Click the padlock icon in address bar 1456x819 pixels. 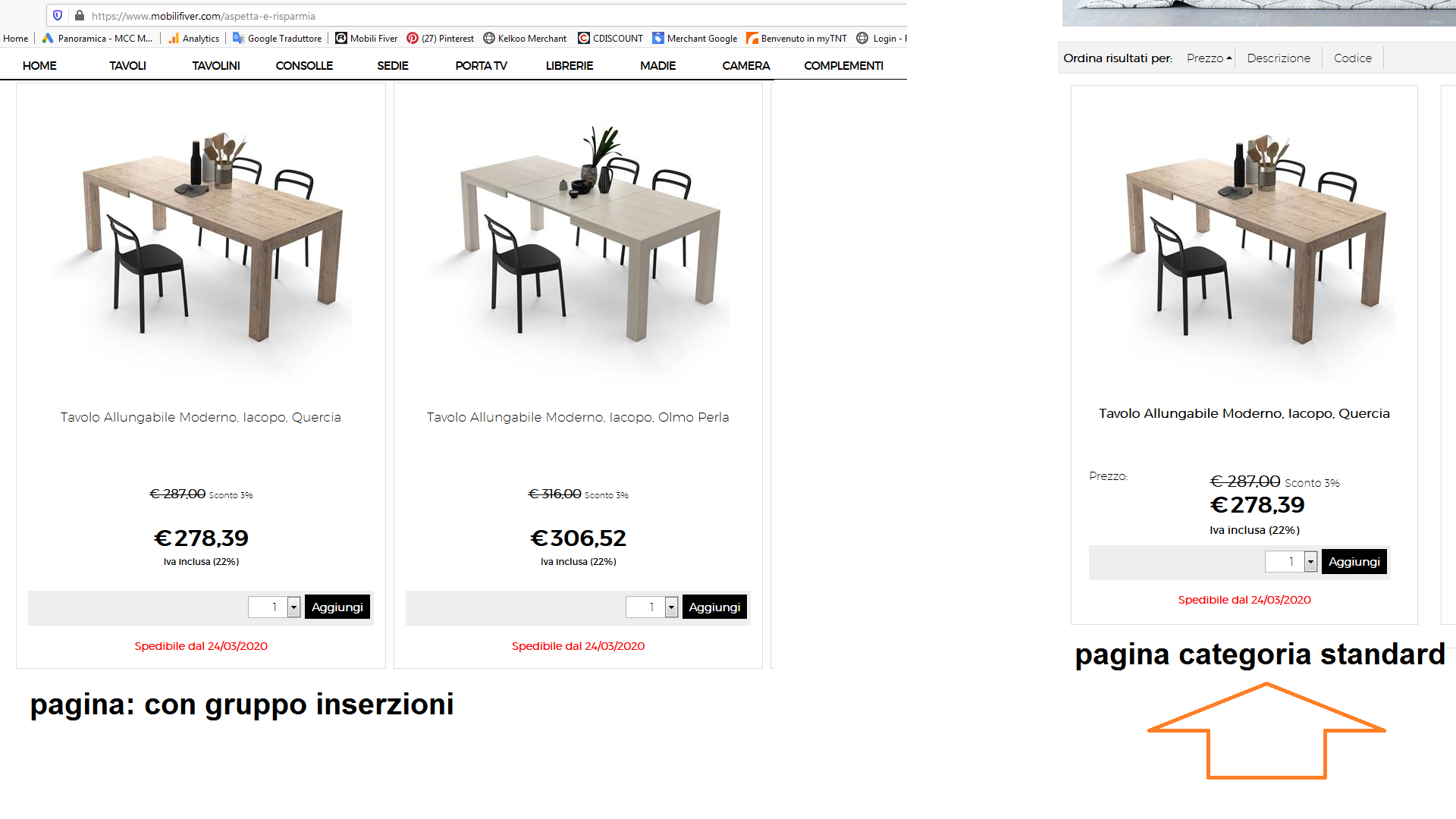(79, 15)
